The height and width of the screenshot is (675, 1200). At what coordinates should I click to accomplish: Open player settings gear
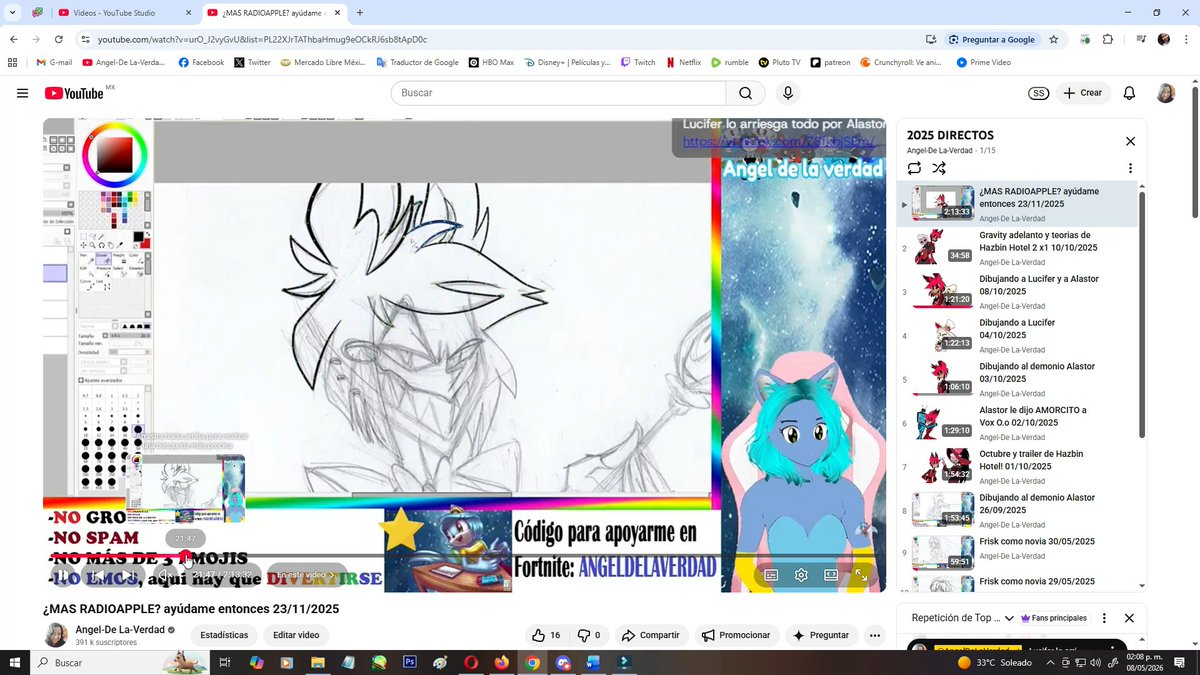(801, 575)
